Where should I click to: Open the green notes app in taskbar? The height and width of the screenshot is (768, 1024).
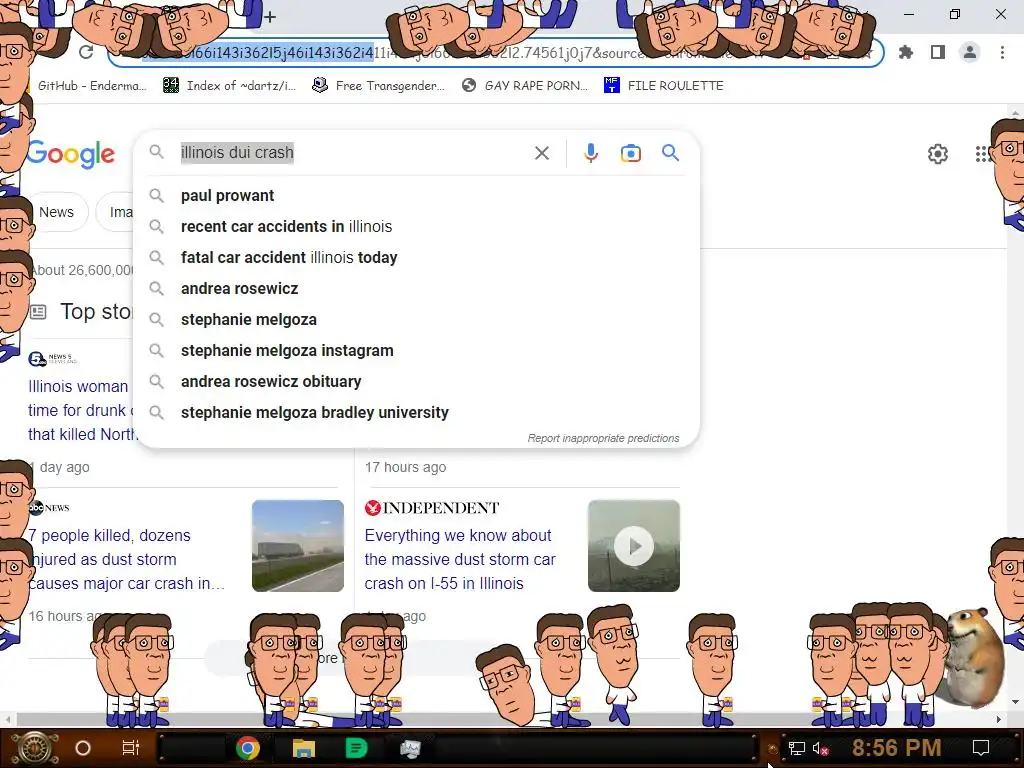[x=356, y=748]
